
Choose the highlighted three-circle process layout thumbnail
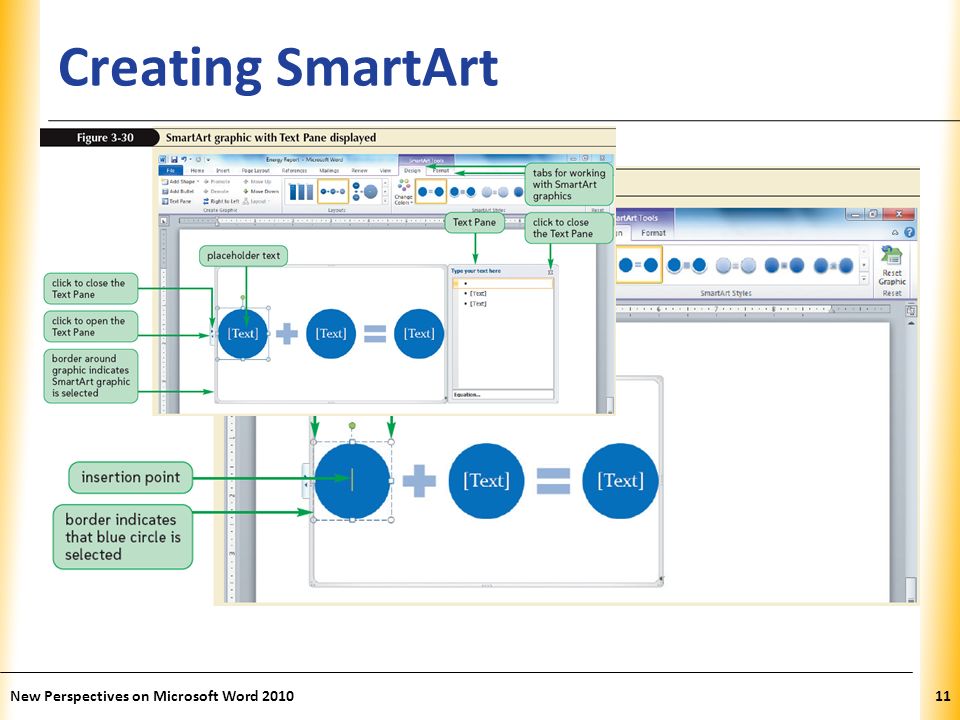coord(333,192)
